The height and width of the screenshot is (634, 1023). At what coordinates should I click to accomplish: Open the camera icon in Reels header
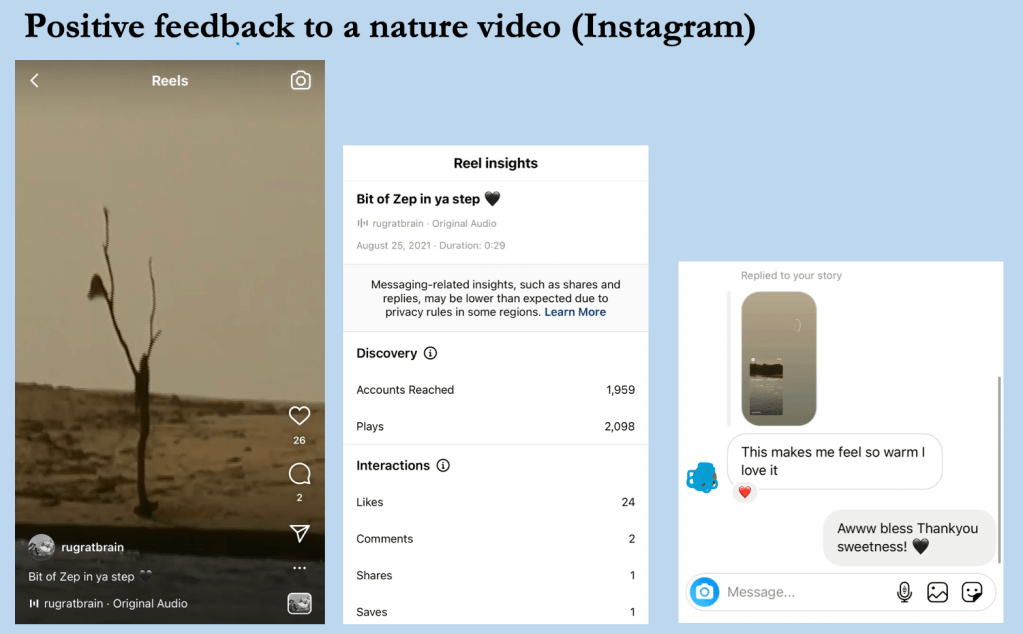click(300, 80)
